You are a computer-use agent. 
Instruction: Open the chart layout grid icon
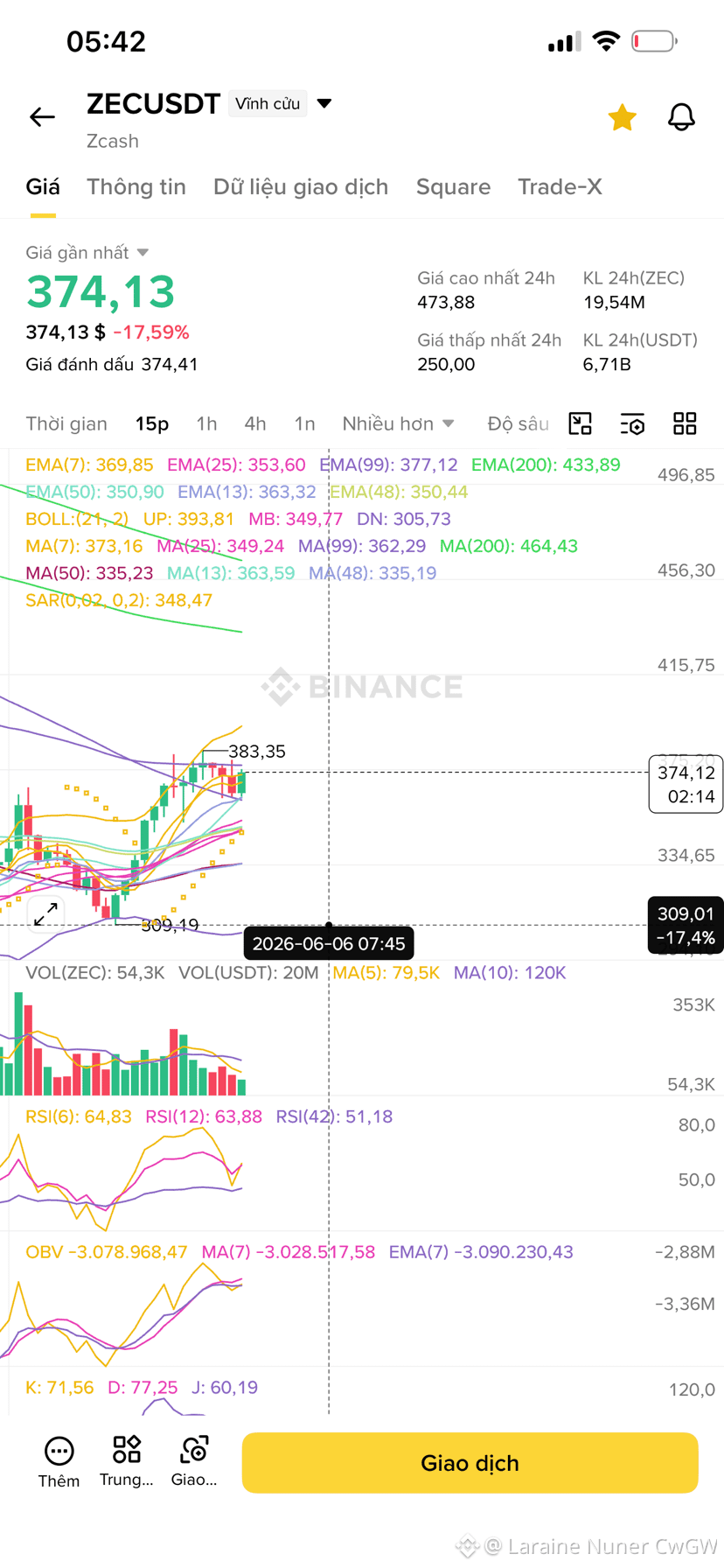[685, 423]
